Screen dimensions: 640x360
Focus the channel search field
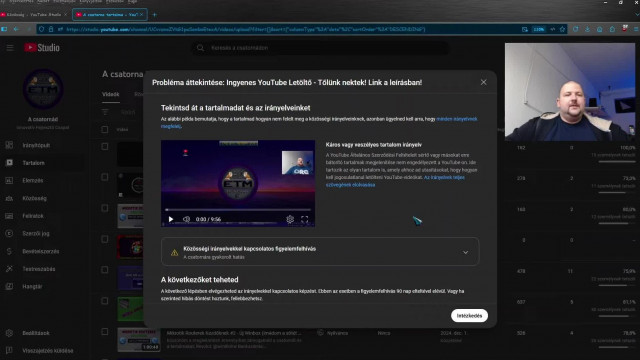point(320,48)
